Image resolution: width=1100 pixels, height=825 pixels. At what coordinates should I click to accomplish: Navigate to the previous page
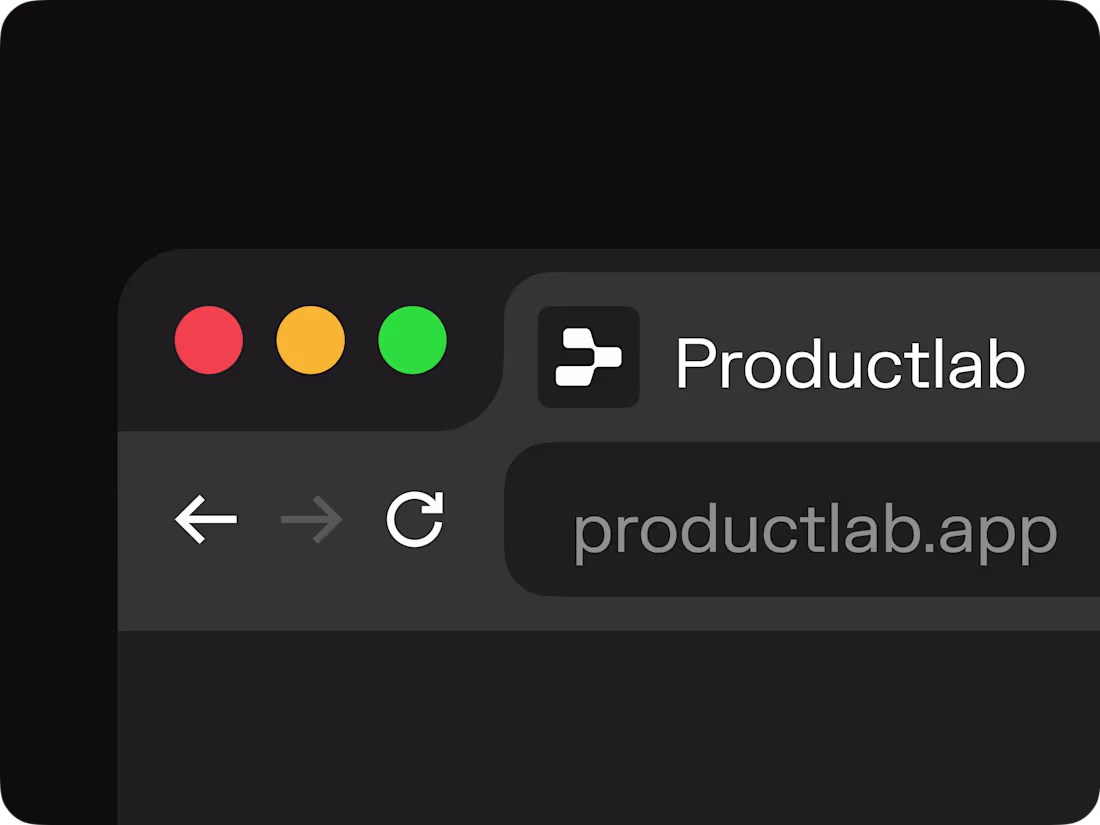pyautogui.click(x=206, y=519)
